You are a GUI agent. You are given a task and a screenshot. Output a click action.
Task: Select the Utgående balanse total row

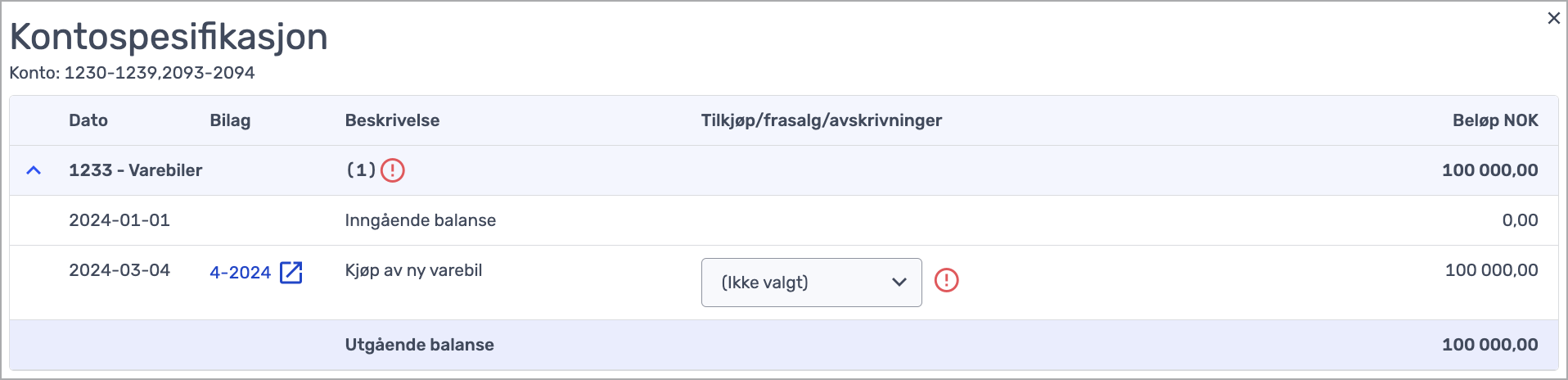tap(784, 345)
